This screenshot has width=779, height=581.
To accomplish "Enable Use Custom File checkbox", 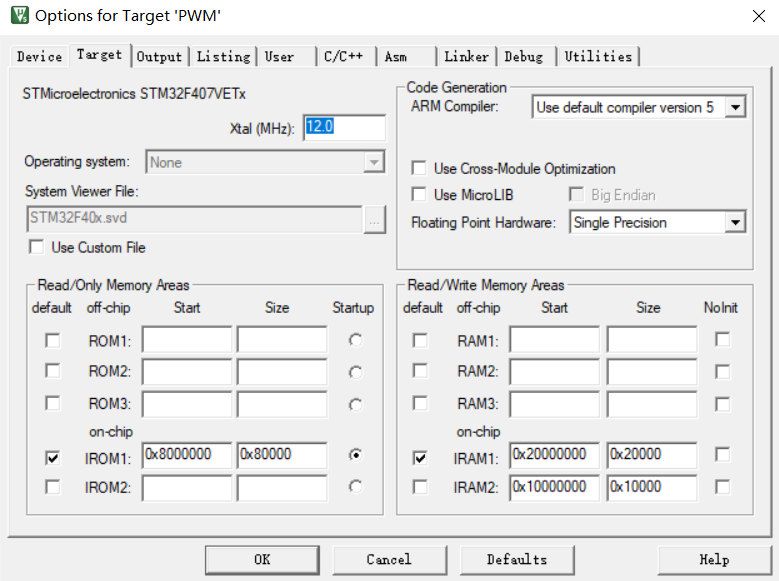I will [x=36, y=247].
